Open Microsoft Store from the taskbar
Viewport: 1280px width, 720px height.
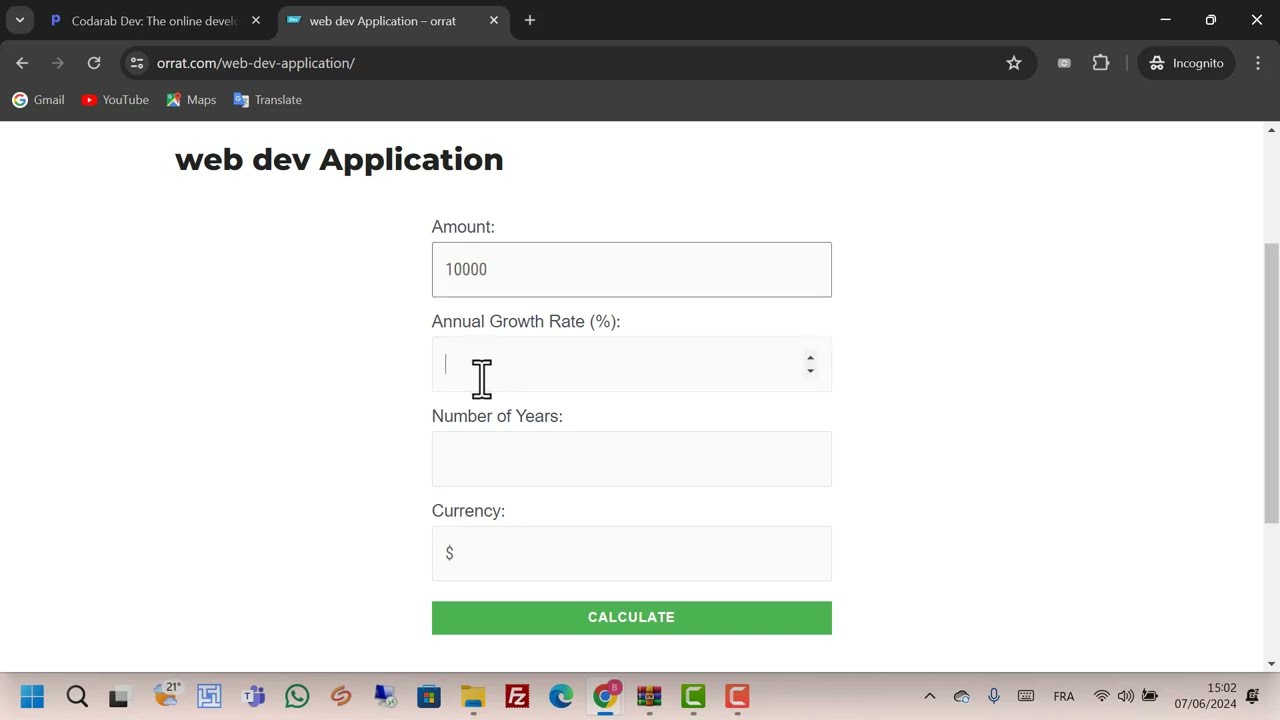[429, 696]
